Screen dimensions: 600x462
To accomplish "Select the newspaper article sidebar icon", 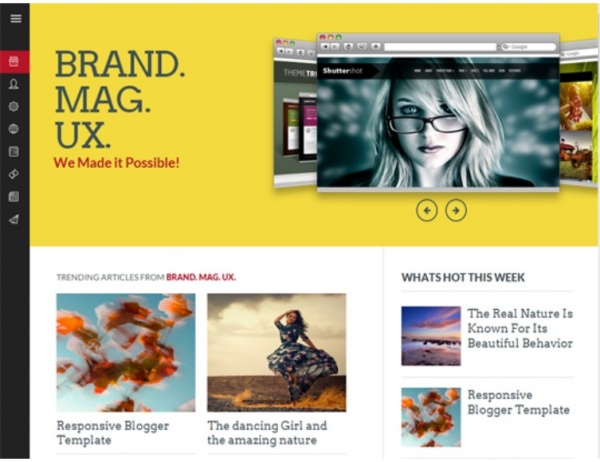I will (14, 152).
